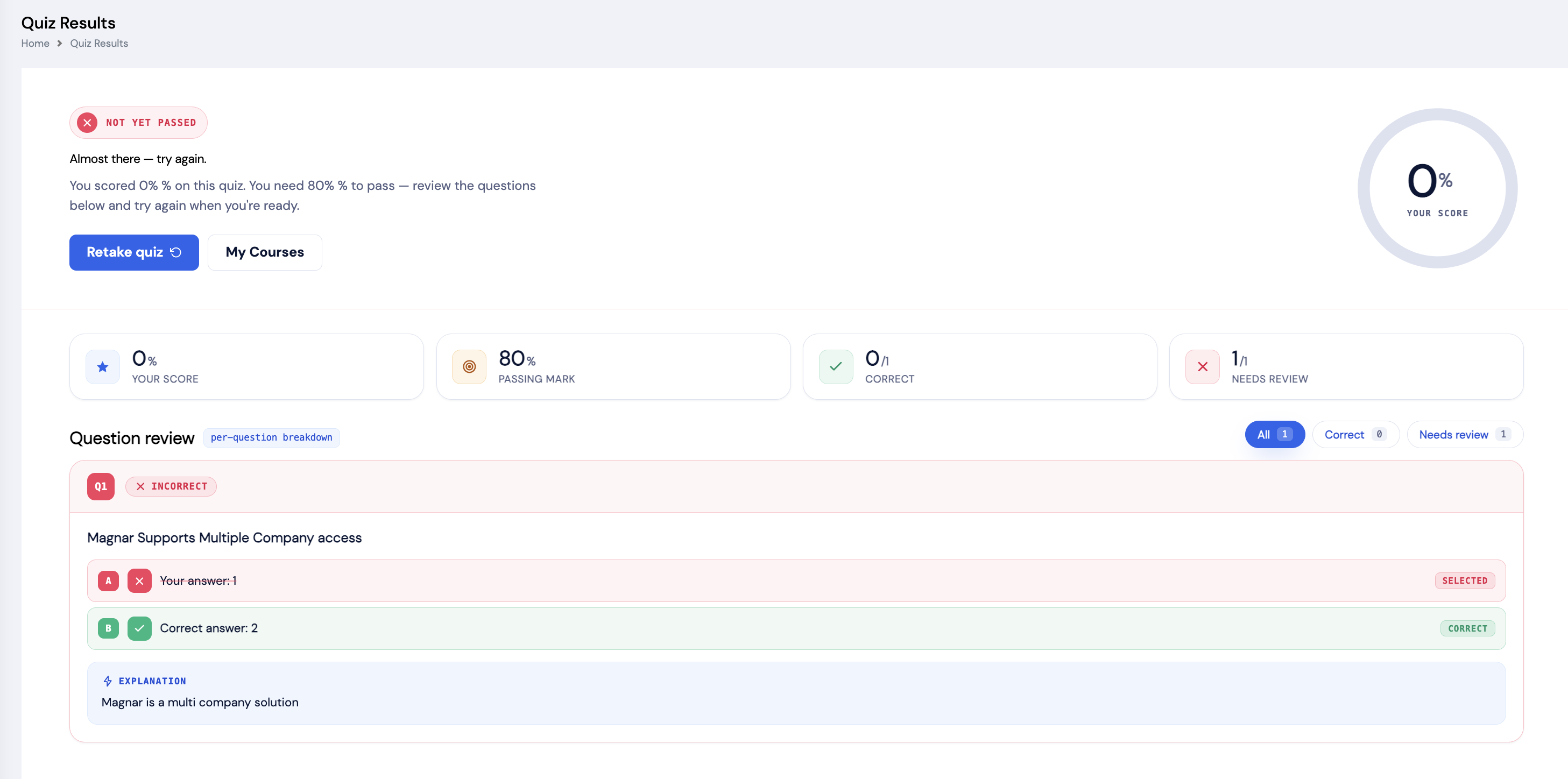The width and height of the screenshot is (1568, 779).
Task: Click the 0/1 Correct value
Action: [877, 358]
